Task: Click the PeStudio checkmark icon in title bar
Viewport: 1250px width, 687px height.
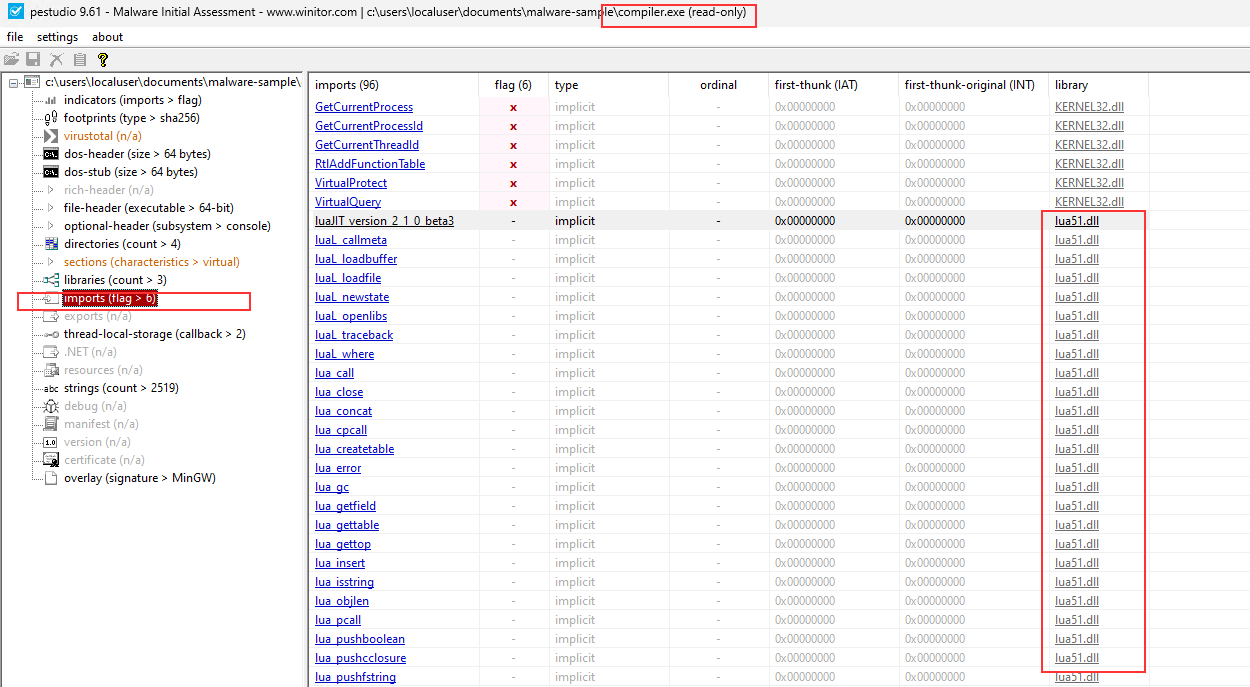Action: [14, 11]
